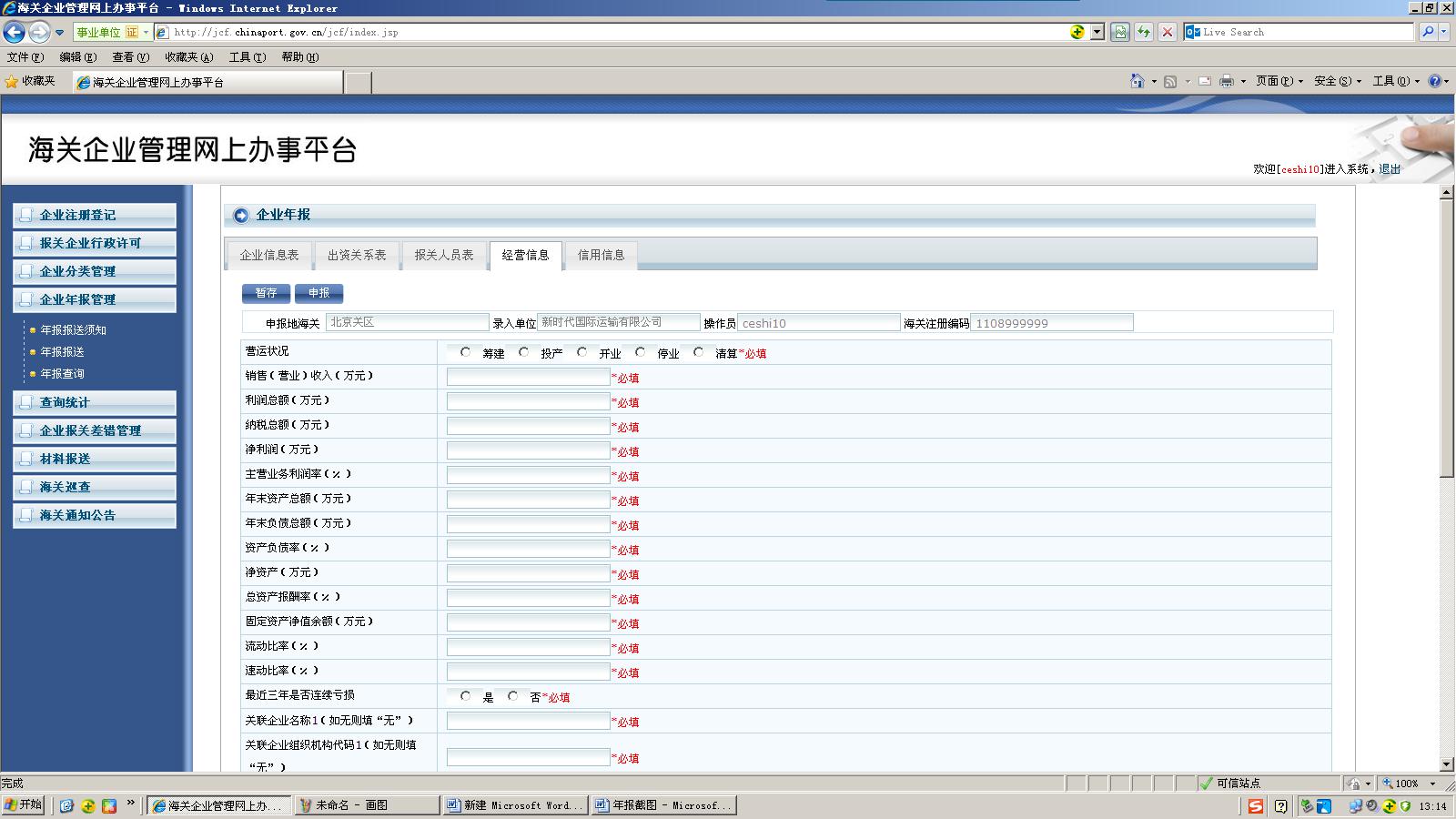Image resolution: width=1456 pixels, height=819 pixels.
Task: Open the 页面(P) dropdown menu
Action: click(1279, 81)
